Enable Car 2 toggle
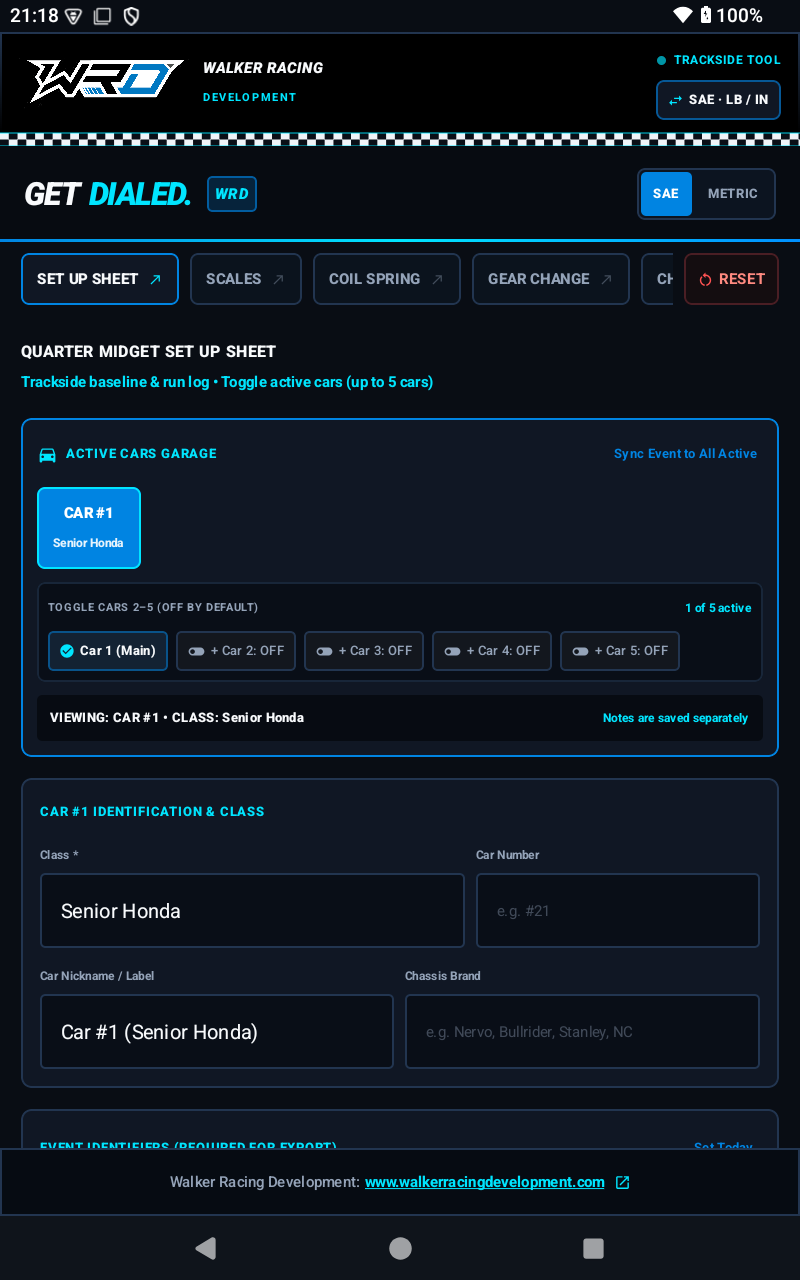This screenshot has height=1280, width=800. (236, 651)
